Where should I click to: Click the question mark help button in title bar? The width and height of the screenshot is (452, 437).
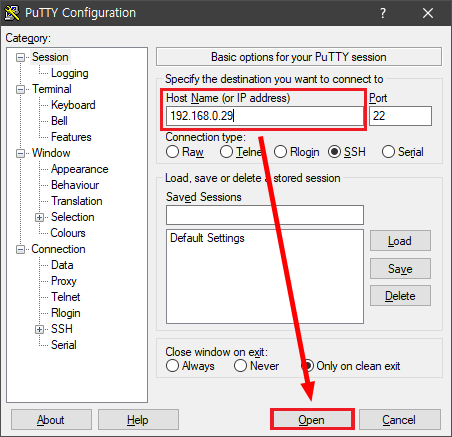383,13
